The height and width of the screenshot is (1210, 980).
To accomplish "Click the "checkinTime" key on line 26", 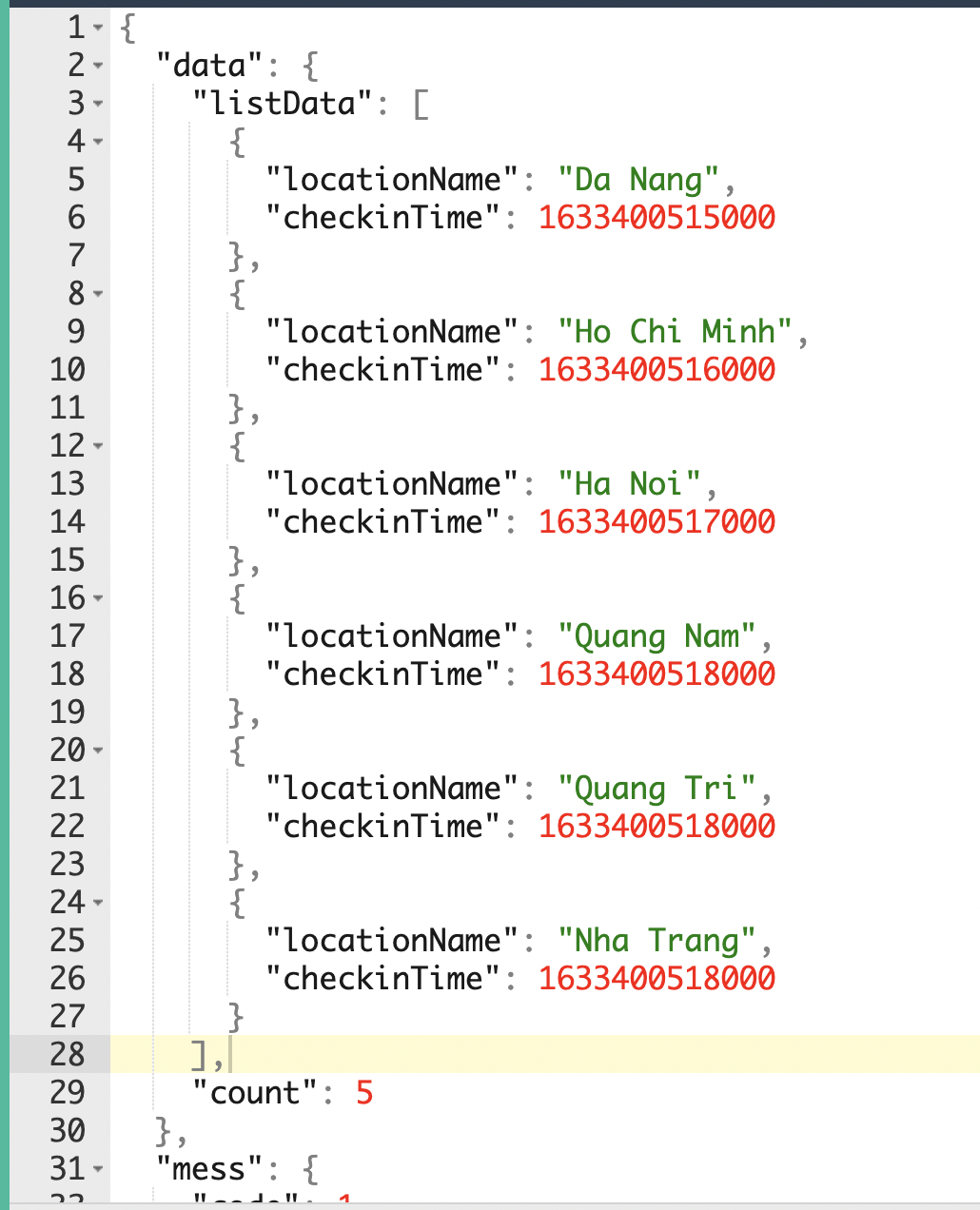I will point(382,979).
